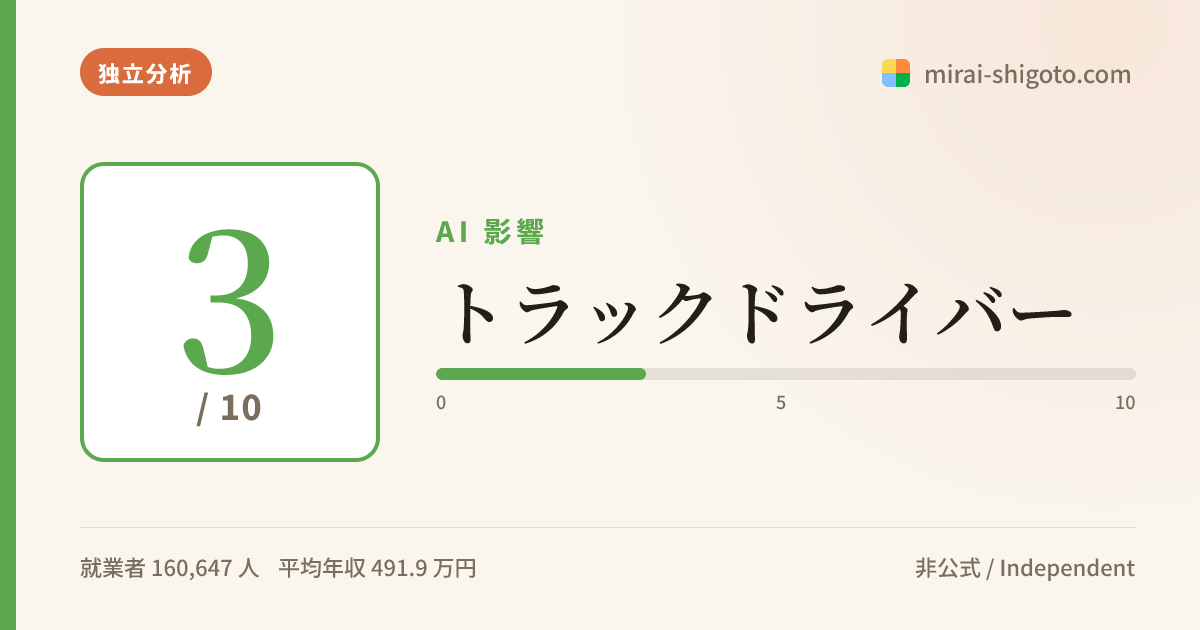This screenshot has width=1200, height=630.
Task: Click the '/ 10' score denominator text
Action: [229, 407]
